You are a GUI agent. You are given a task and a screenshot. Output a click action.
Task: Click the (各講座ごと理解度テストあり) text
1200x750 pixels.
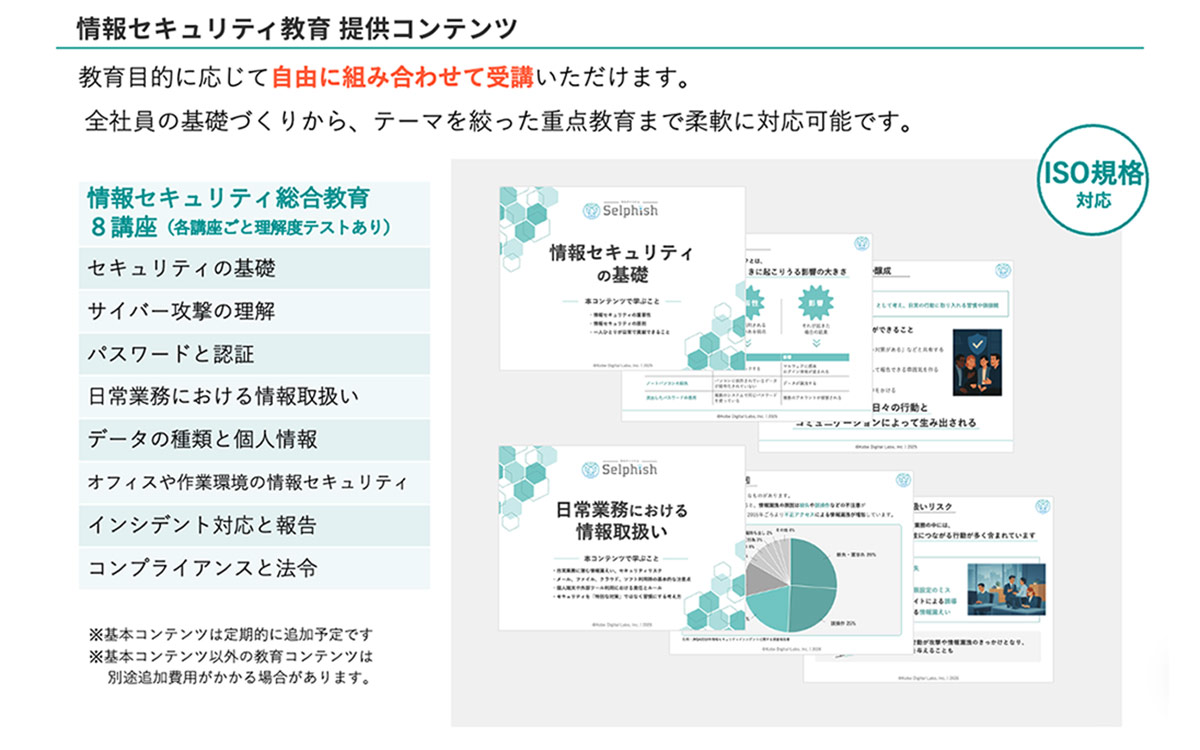coord(277,228)
